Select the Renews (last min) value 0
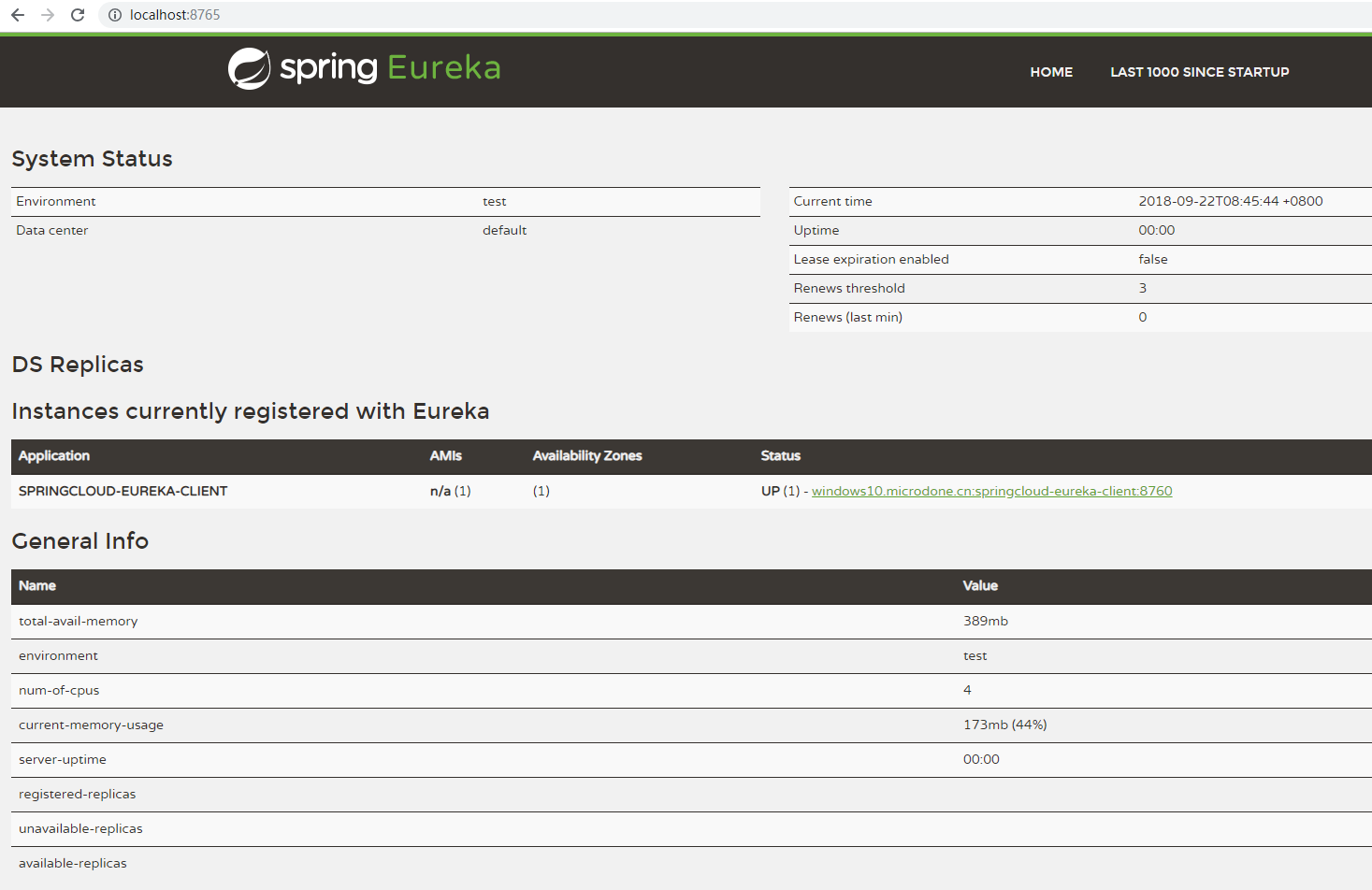The image size is (1372, 890). point(1143,317)
